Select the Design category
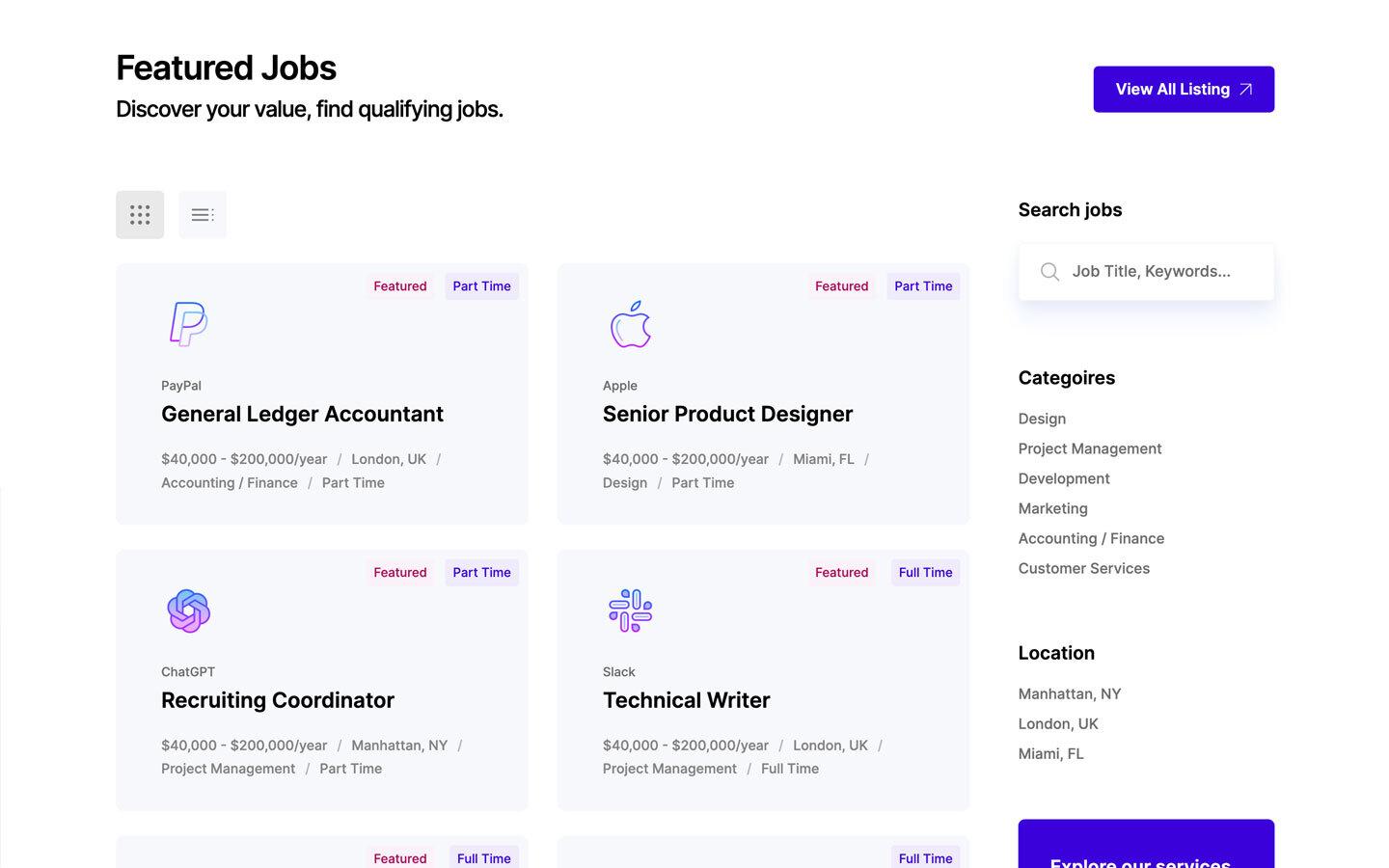Screen dimensions: 1389x868 coord(1042,419)
